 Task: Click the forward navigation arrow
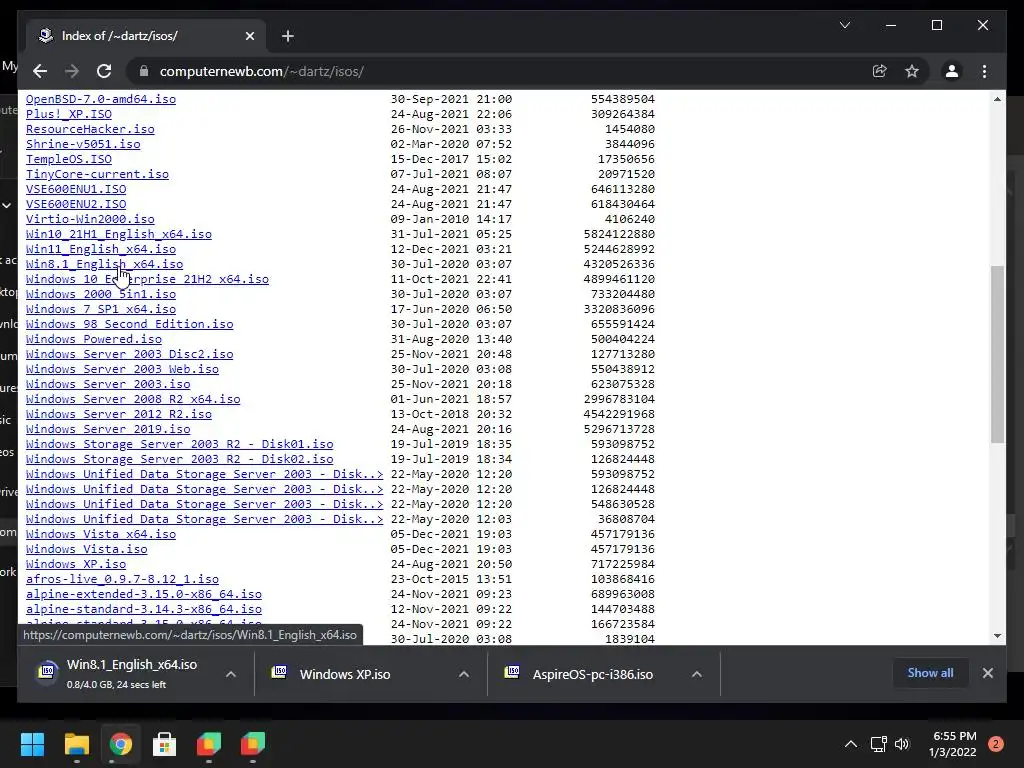pyautogui.click(x=72, y=71)
